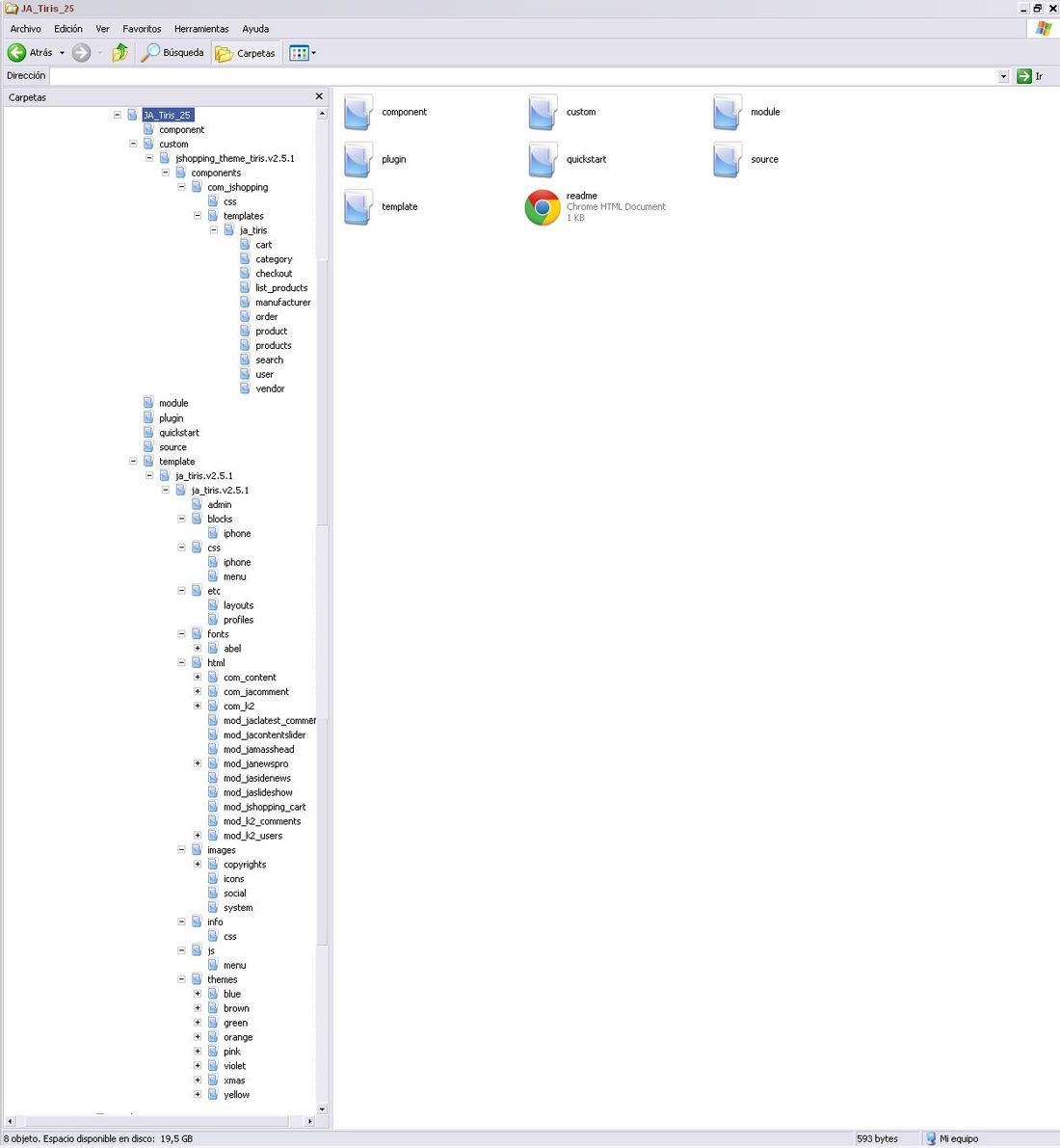Open the readme Chrome HTML document icon
Viewport: 1060px width, 1148px height.
pos(543,207)
